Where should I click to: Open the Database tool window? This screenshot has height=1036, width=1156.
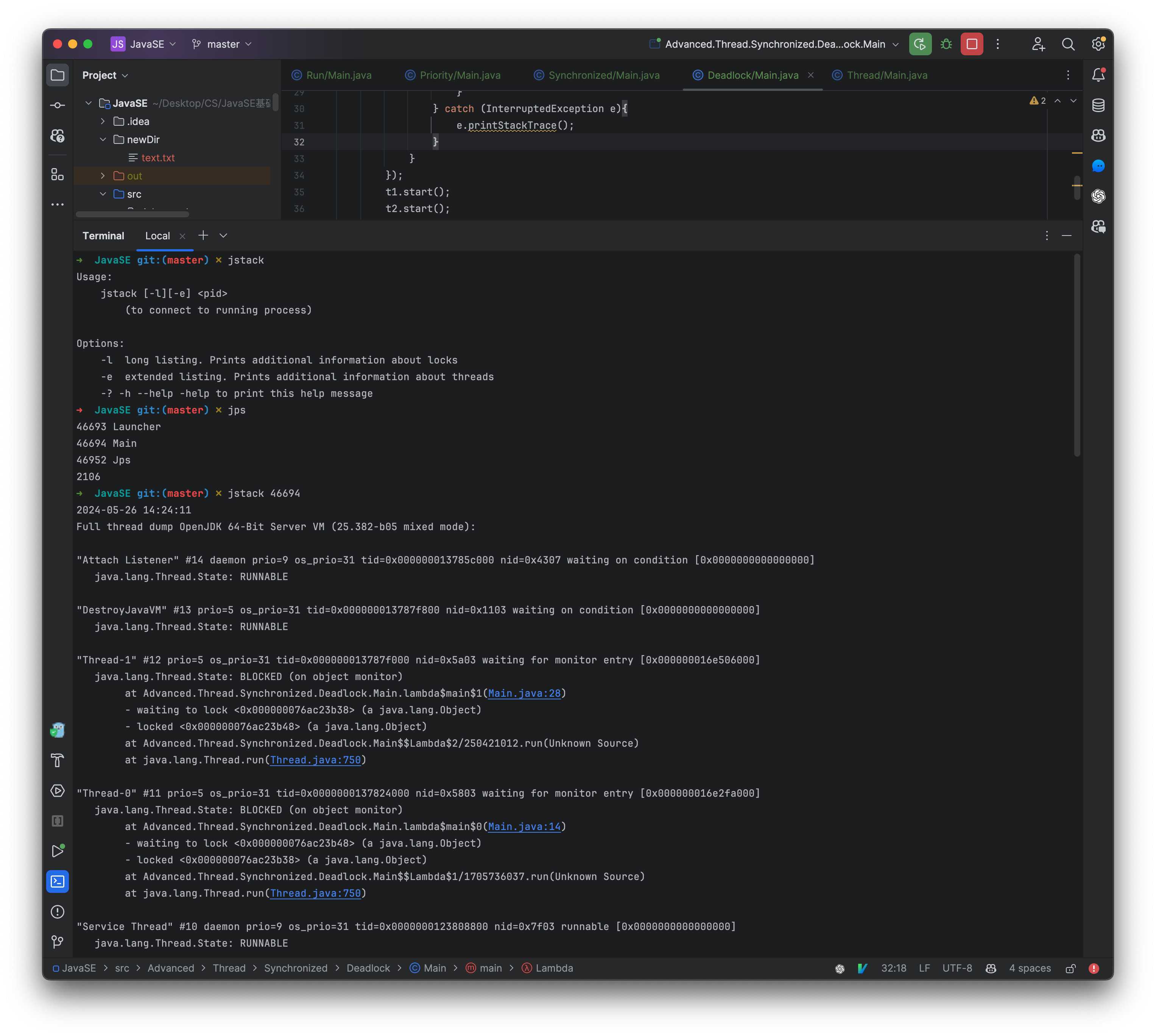click(x=1098, y=105)
